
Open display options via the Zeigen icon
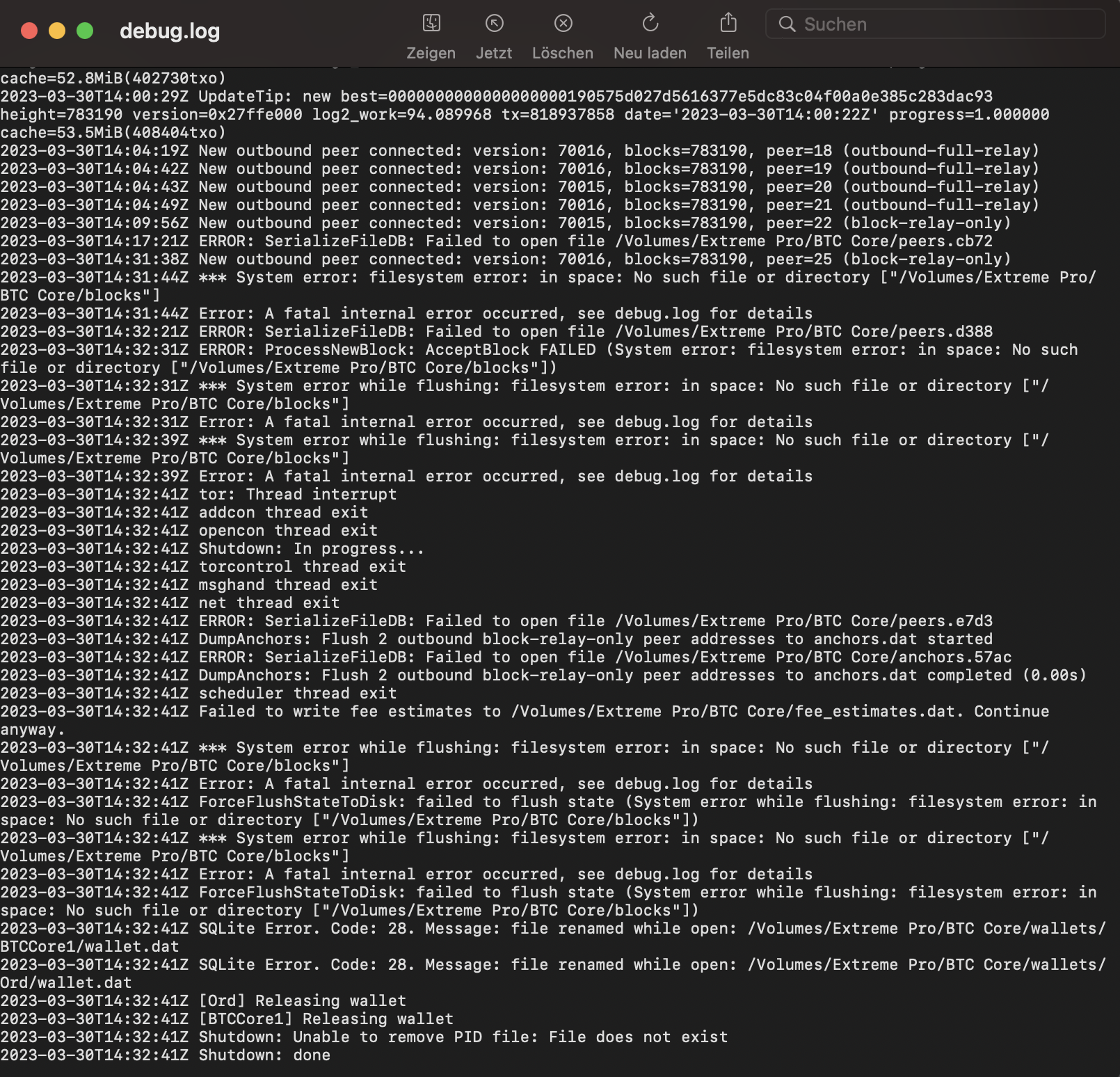click(431, 24)
